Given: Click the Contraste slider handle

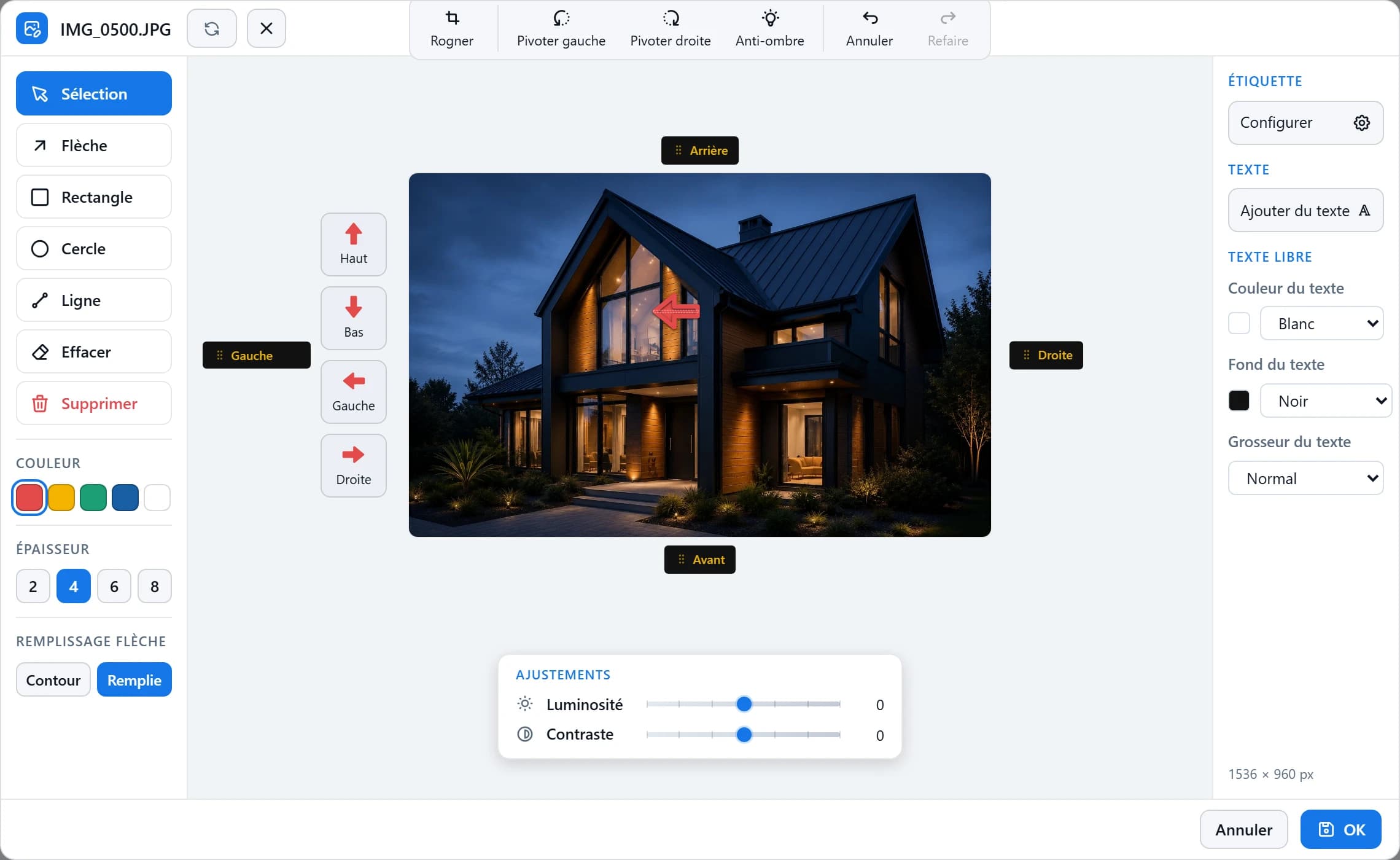Looking at the screenshot, I should pos(744,735).
